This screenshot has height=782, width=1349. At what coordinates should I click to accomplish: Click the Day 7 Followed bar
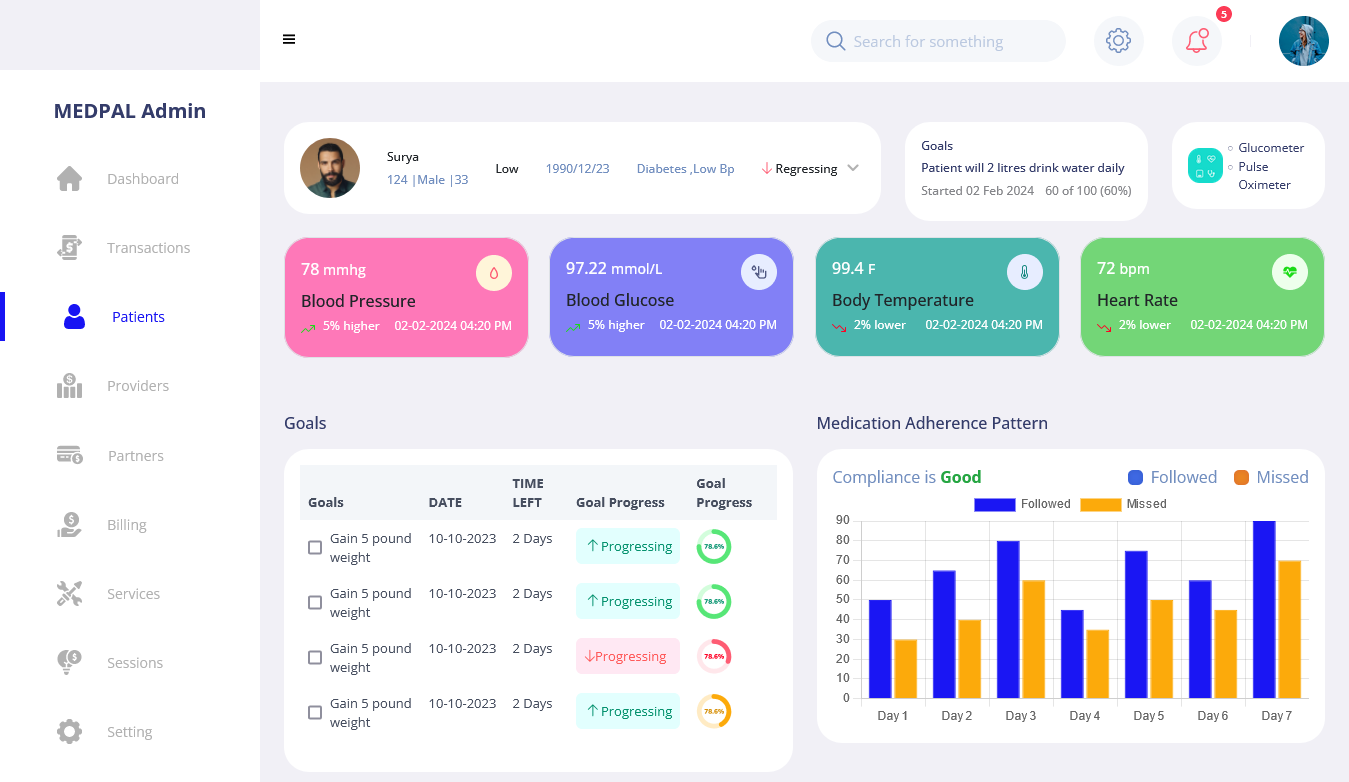click(1264, 609)
